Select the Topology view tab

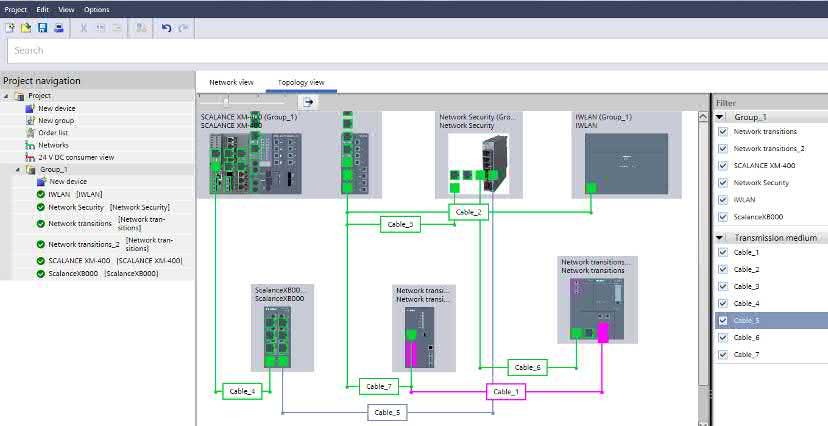point(301,82)
